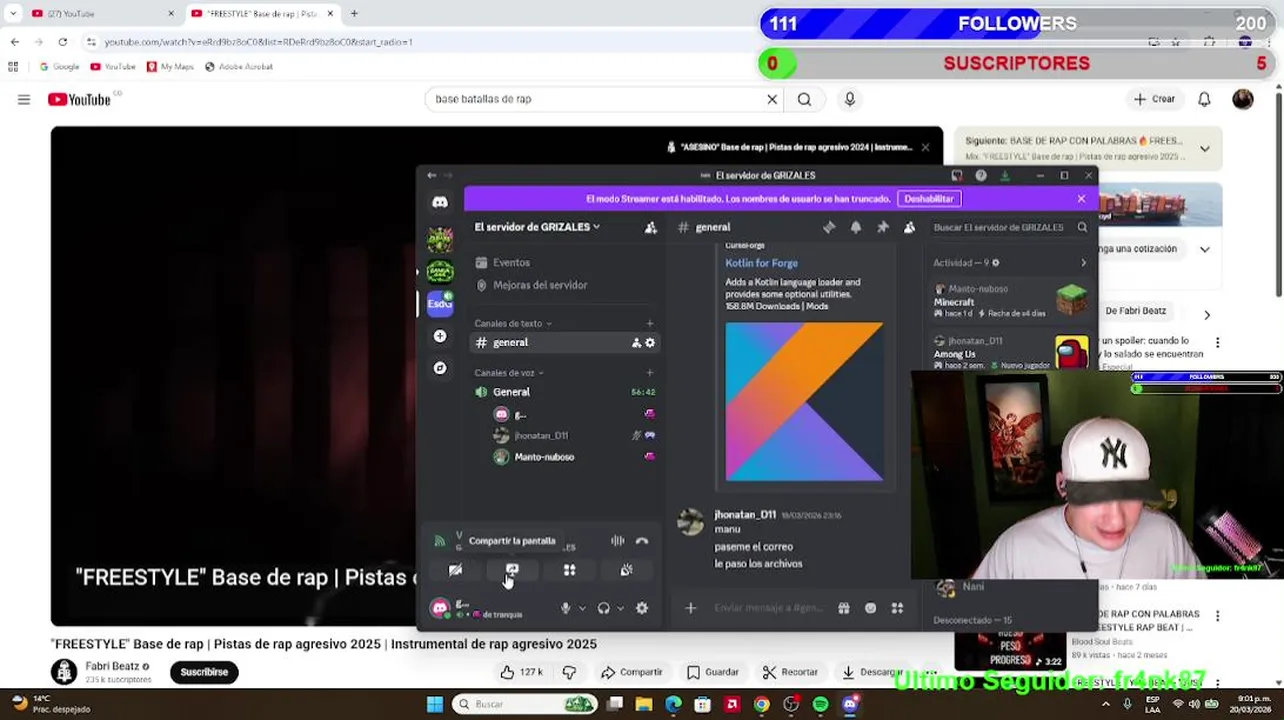
Task: Turn on camera in Discord voice panel
Action: [455, 570]
